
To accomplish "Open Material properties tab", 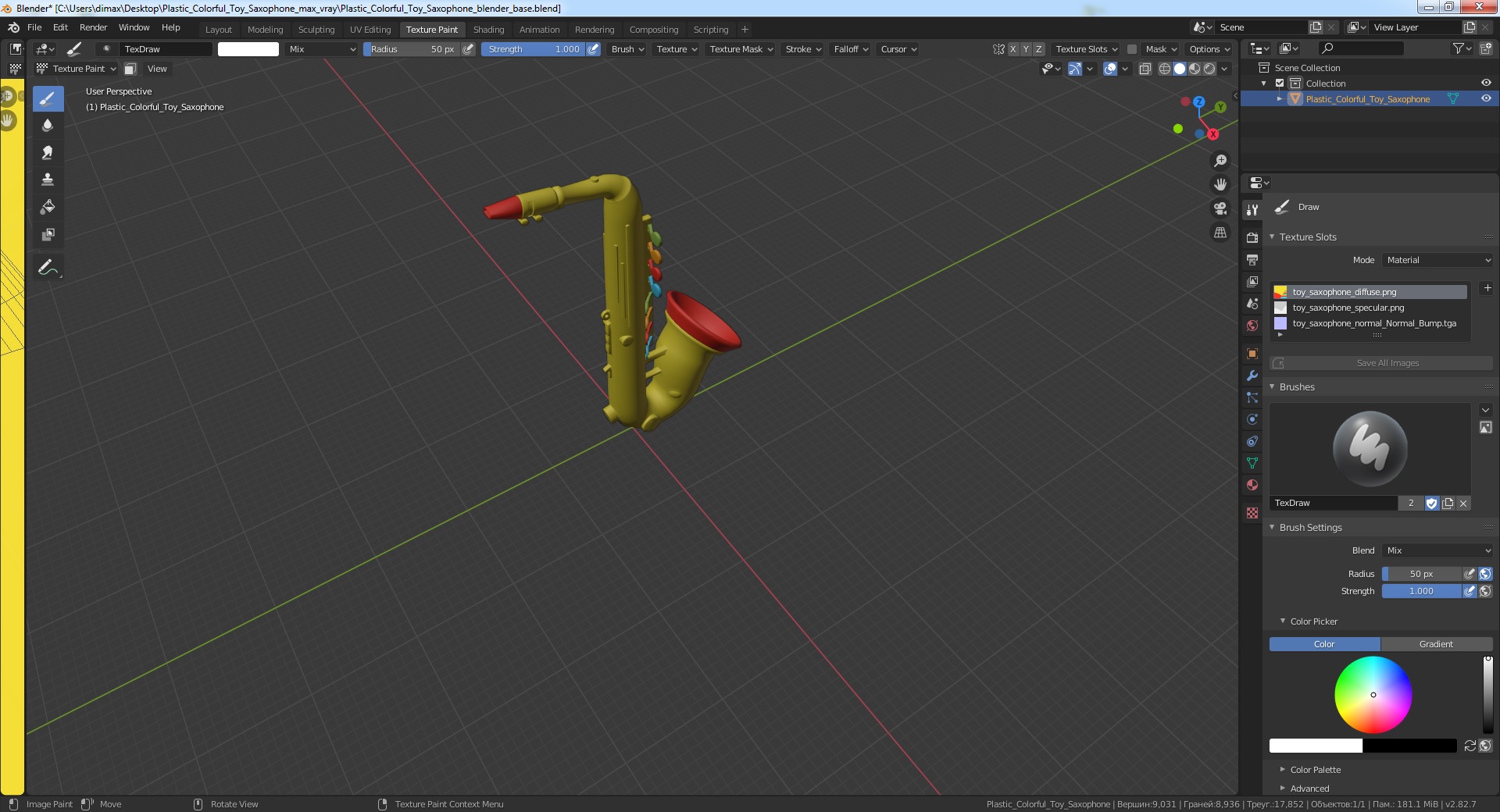I will point(1252,485).
